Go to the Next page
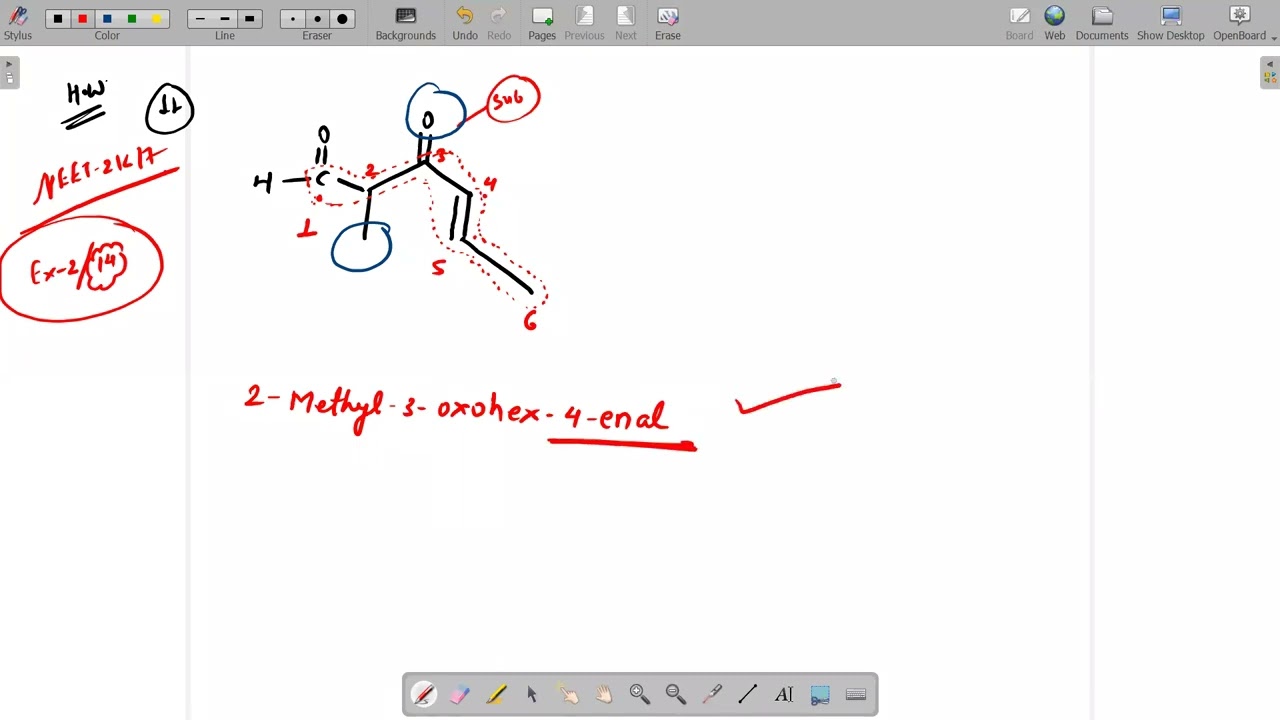Image resolution: width=1280 pixels, height=720 pixels. pos(626,23)
